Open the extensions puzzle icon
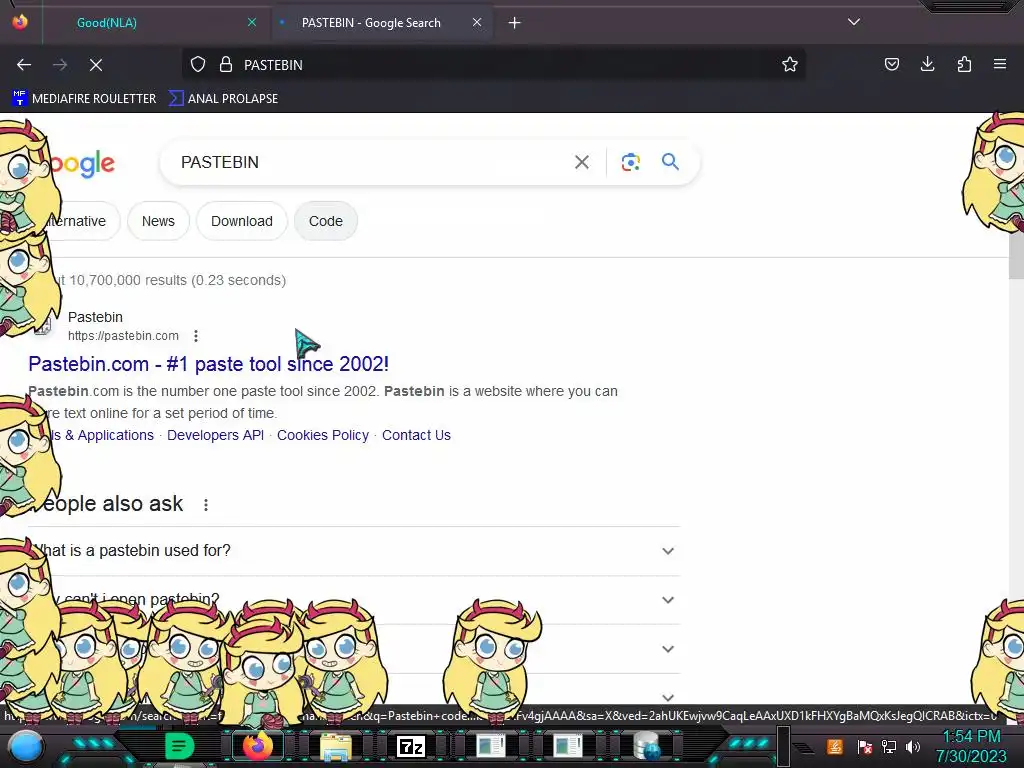 click(964, 65)
